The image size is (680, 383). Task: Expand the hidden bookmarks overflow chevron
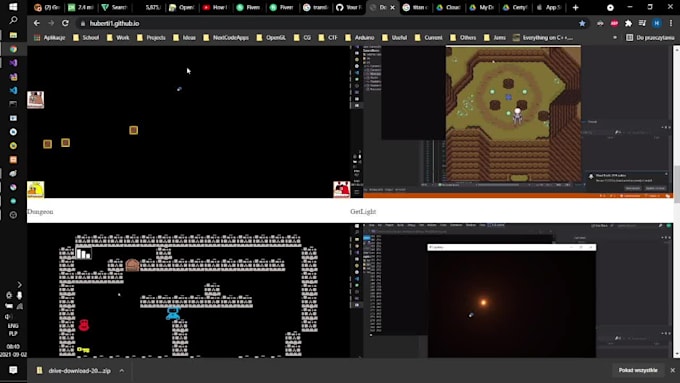point(615,38)
